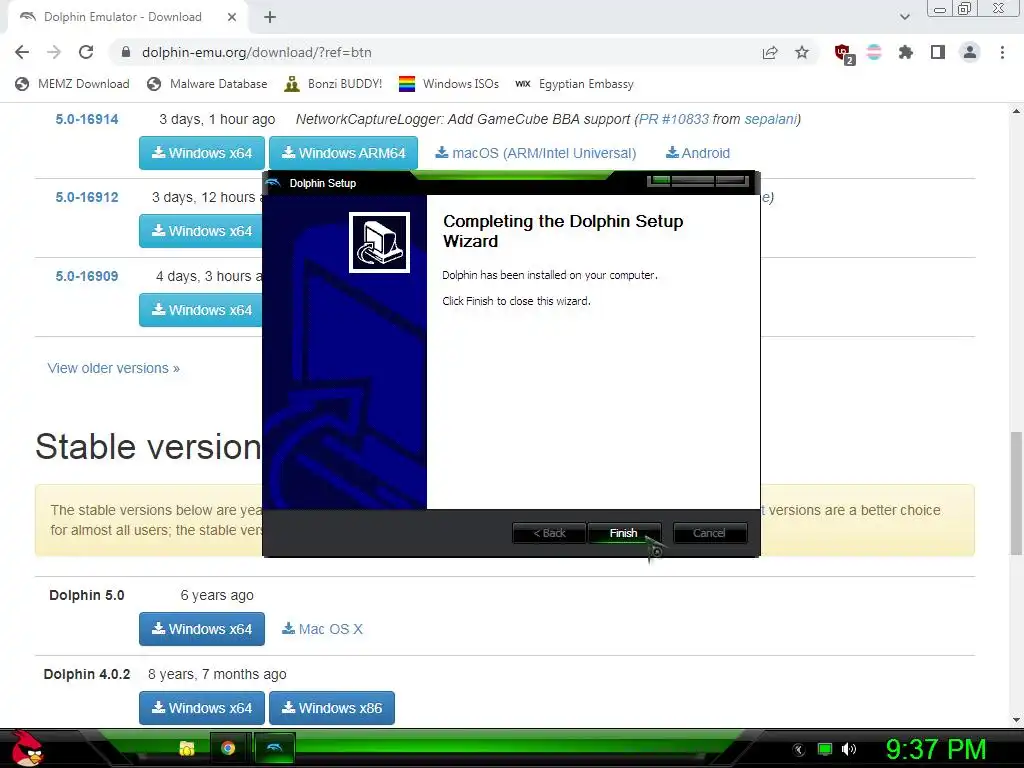Click Cancel in the Dolphin Setup wizard

[x=709, y=533]
